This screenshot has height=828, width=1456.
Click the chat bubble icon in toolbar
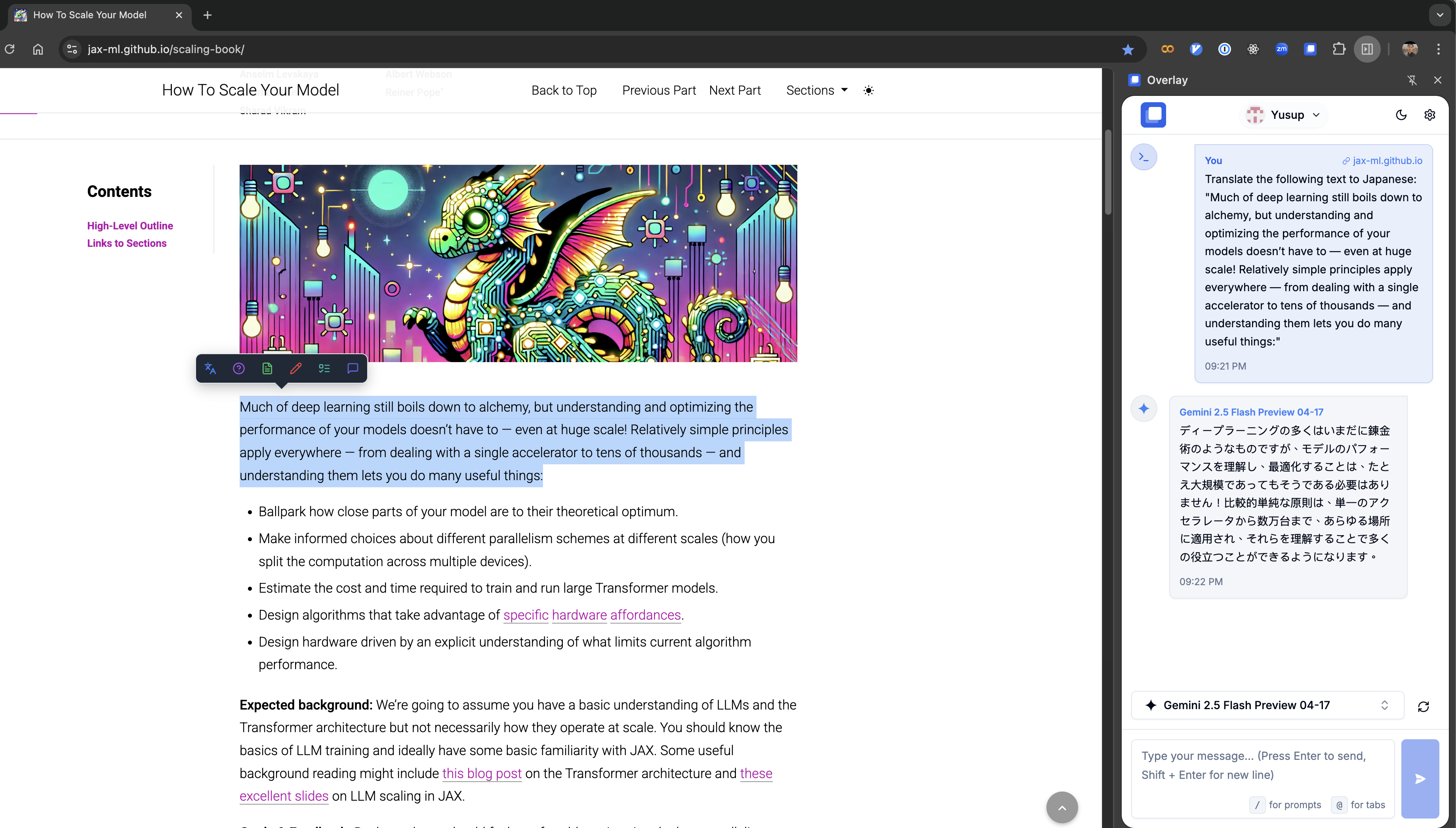(x=353, y=368)
